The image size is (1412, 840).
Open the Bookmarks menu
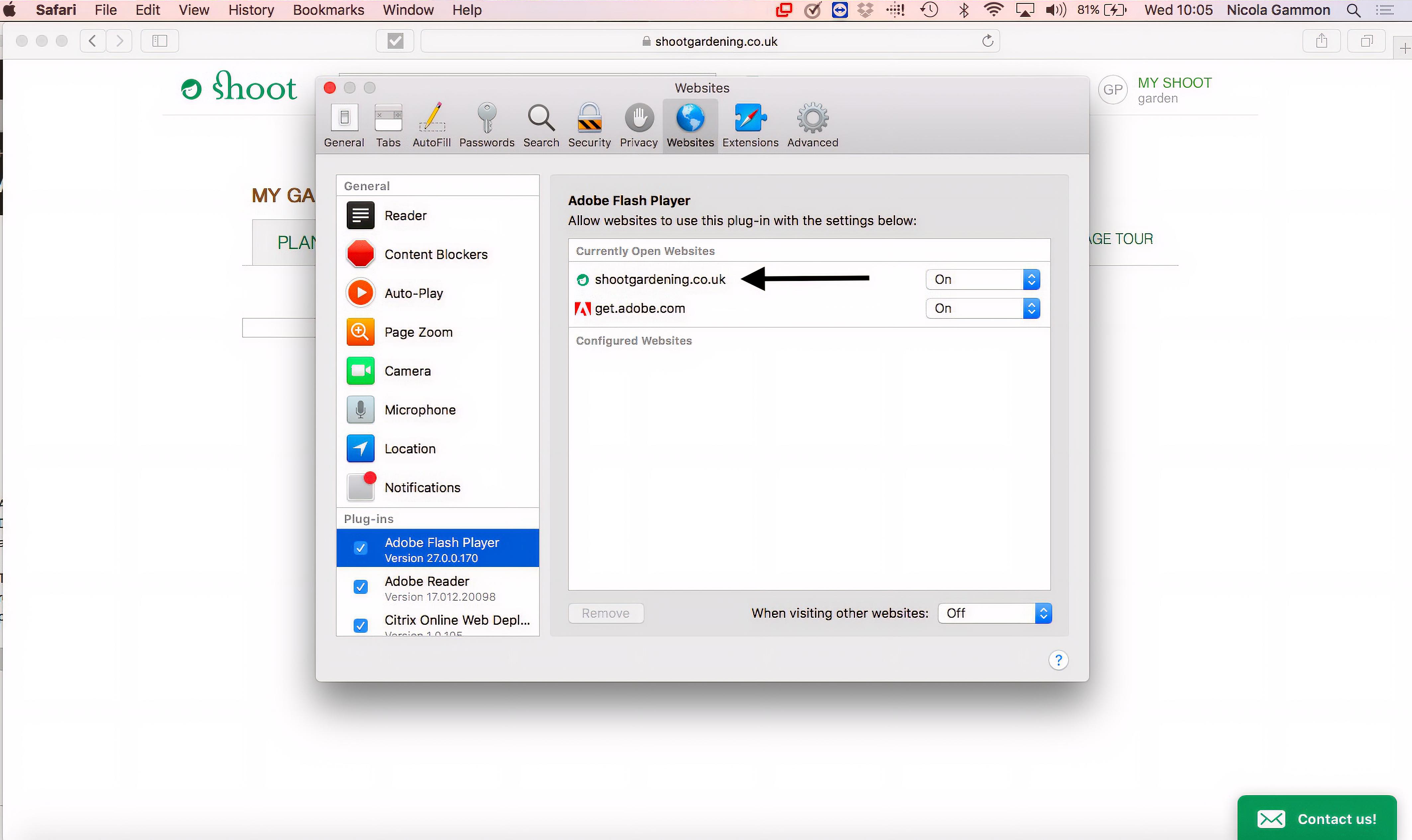click(328, 10)
